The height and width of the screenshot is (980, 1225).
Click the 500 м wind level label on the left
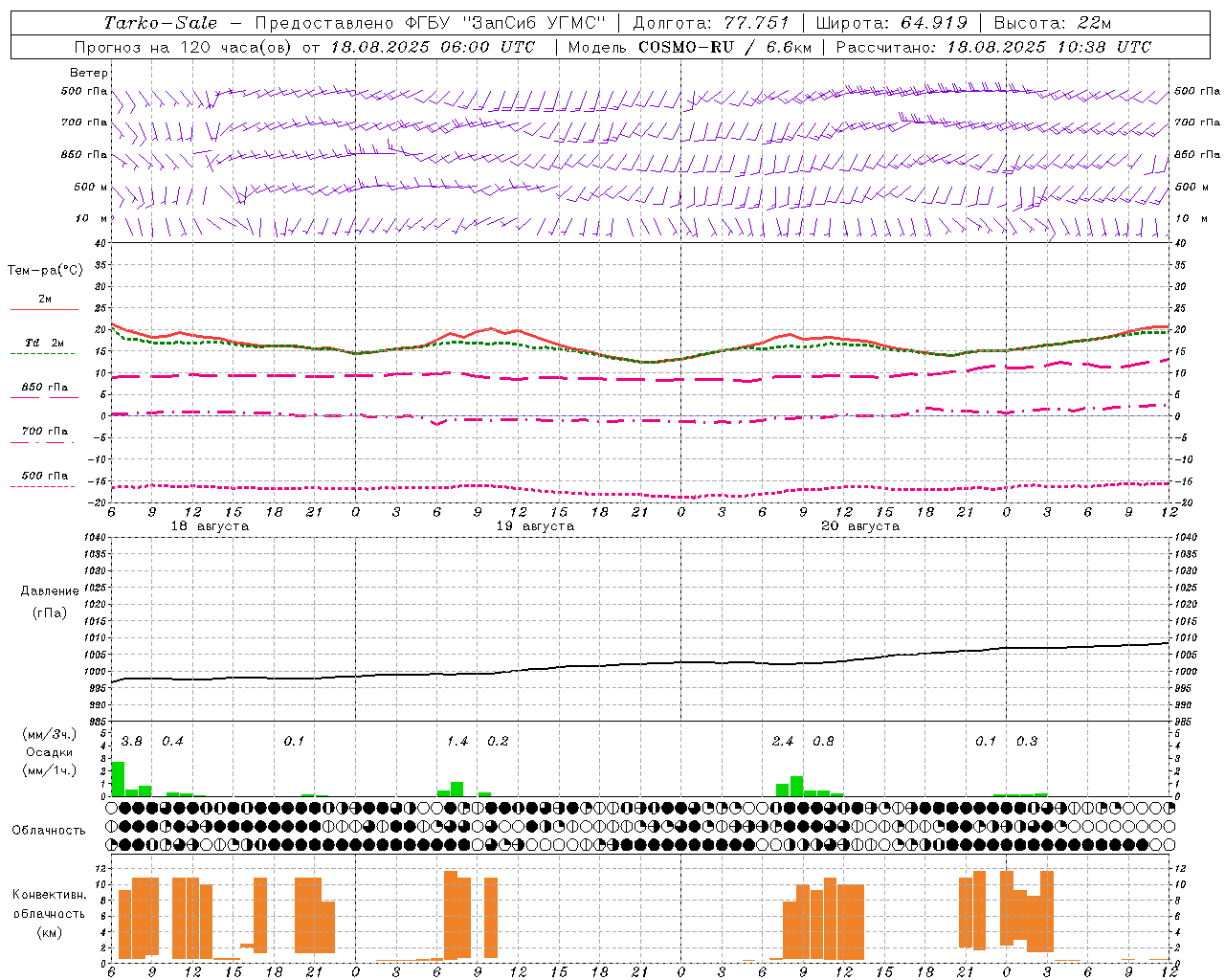(x=85, y=187)
